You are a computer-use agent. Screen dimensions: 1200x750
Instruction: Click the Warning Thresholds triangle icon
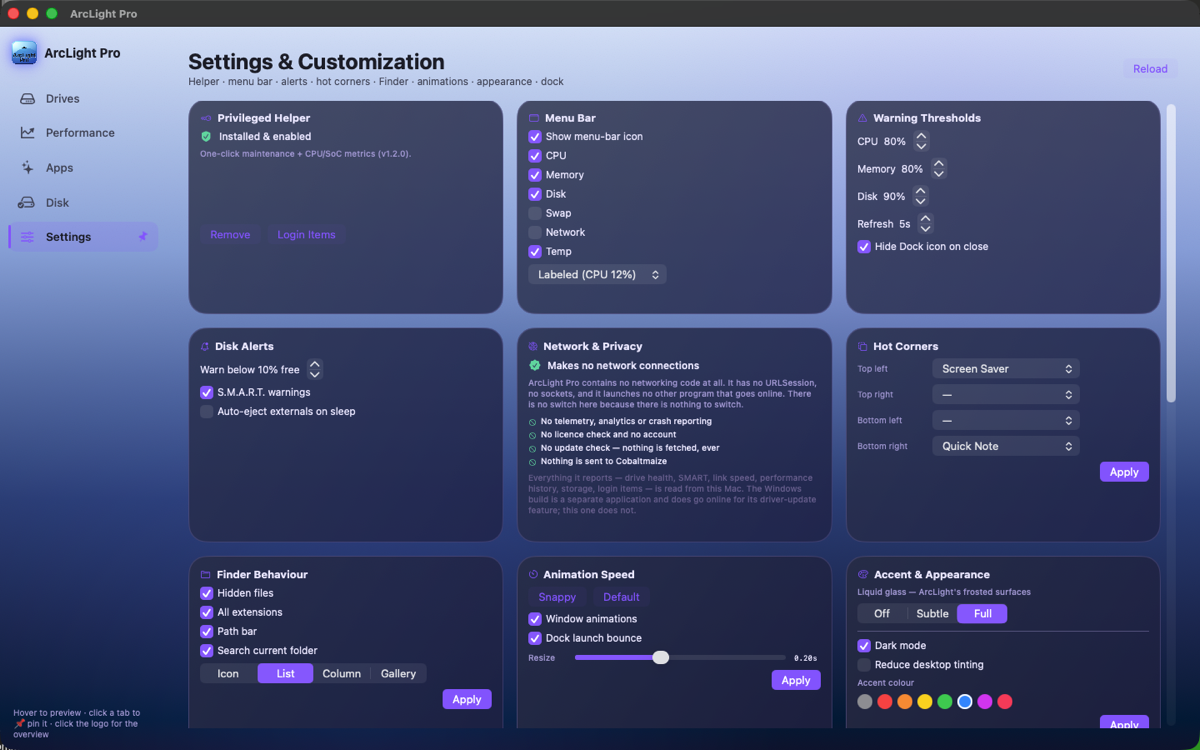coord(862,118)
